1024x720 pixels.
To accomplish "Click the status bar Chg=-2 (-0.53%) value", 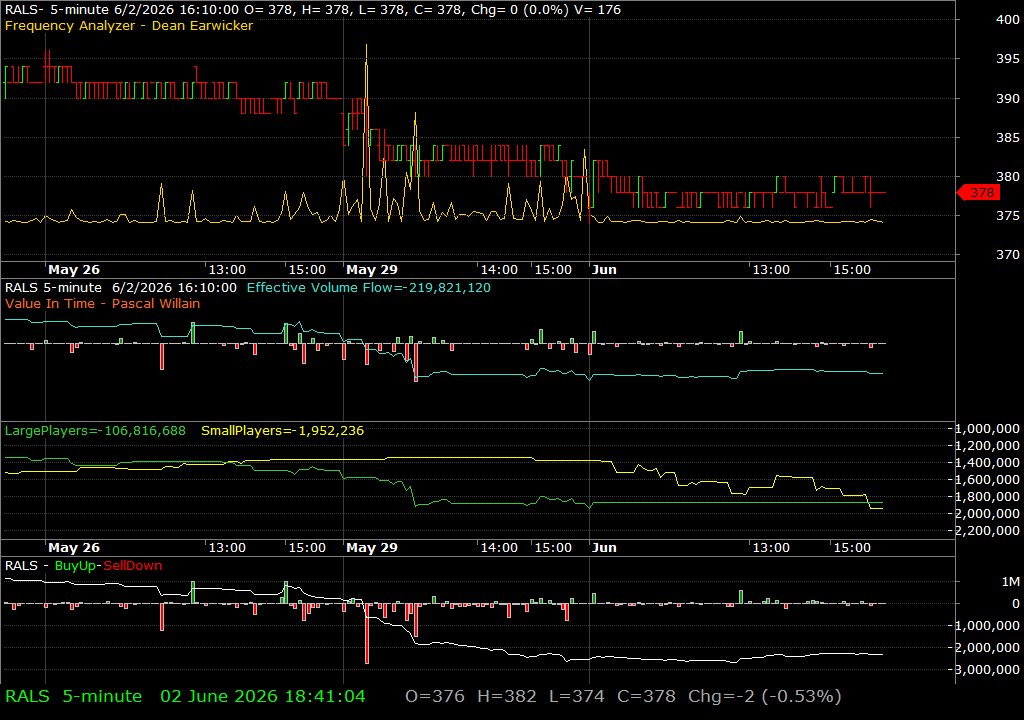I will (x=765, y=696).
